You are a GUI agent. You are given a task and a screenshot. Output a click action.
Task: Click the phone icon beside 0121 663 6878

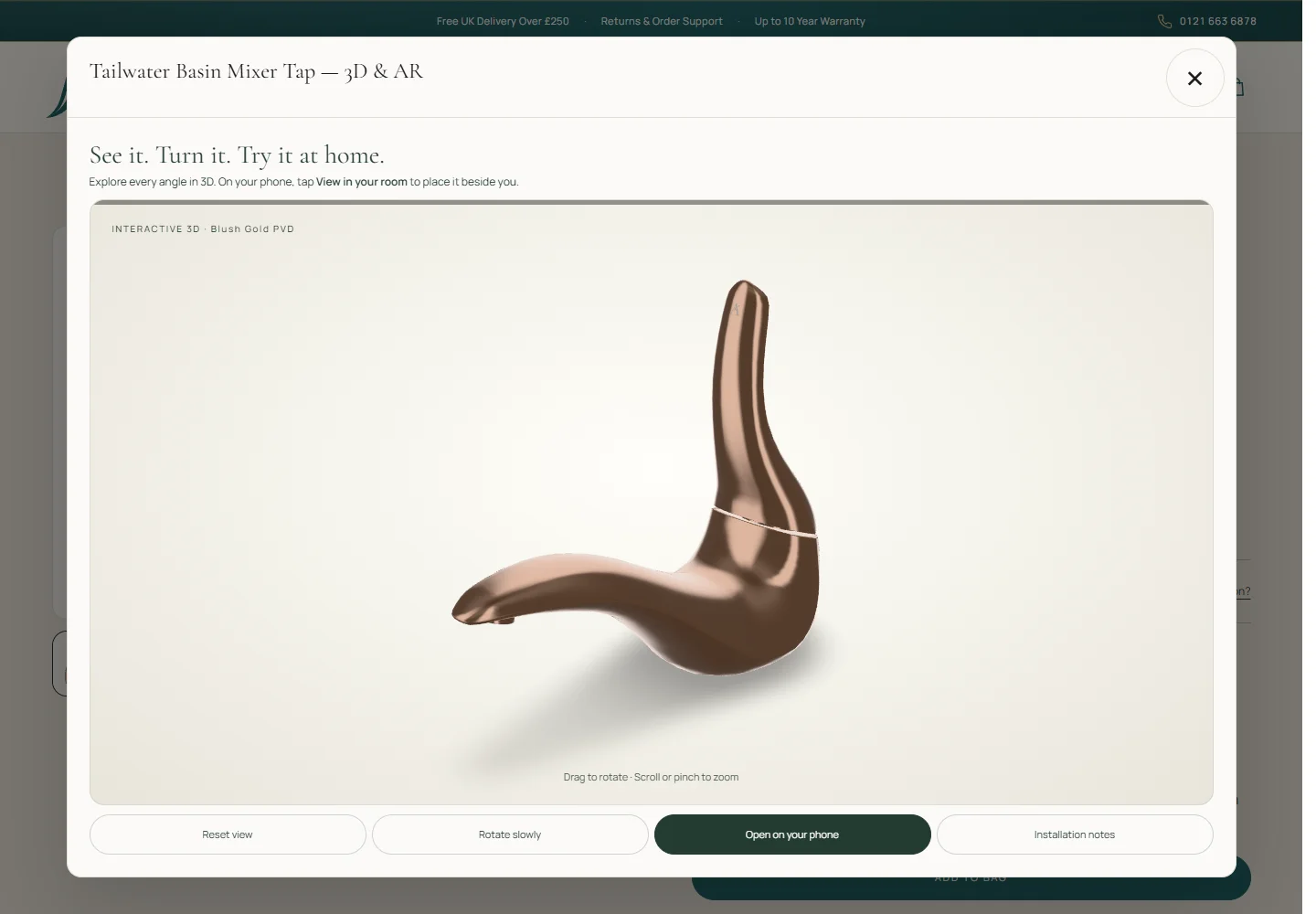1164,21
